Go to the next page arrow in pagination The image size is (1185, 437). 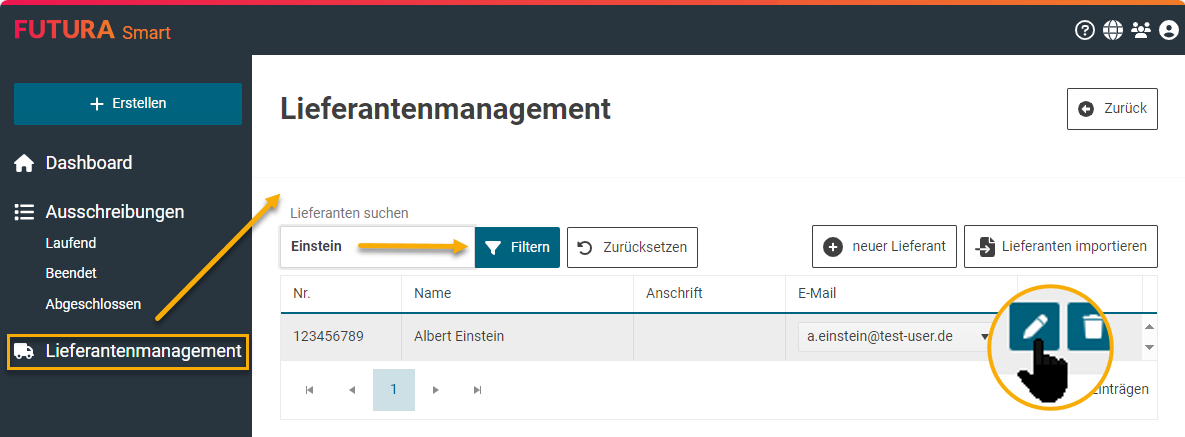click(435, 390)
